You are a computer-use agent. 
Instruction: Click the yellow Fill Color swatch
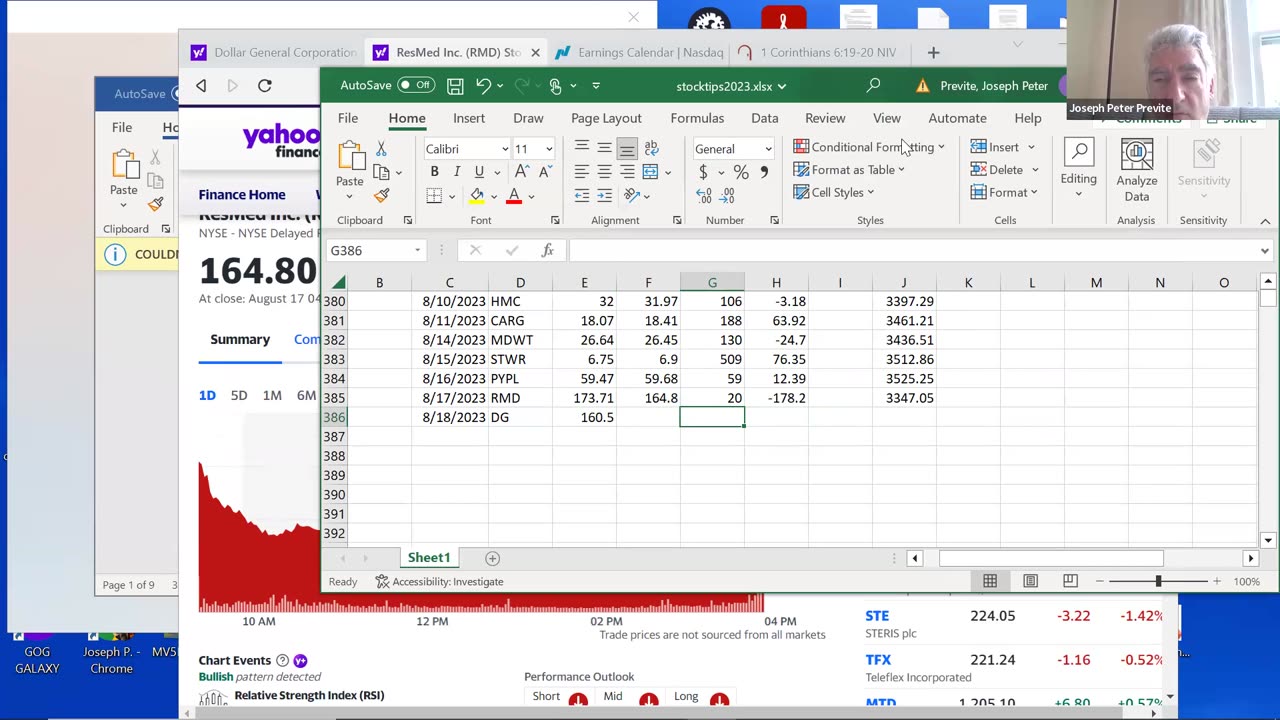[x=477, y=196]
